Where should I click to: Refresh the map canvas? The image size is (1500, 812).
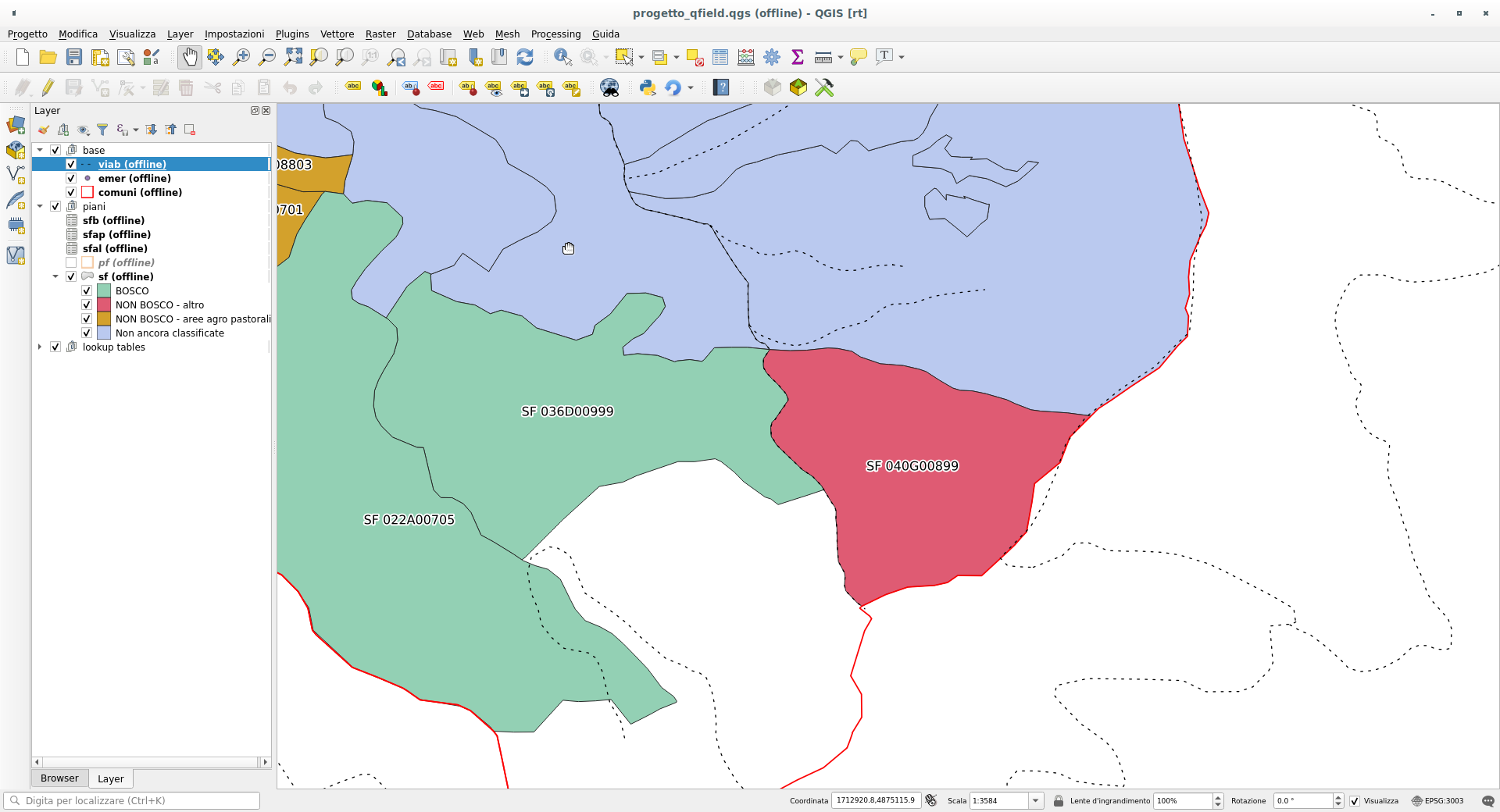(525, 57)
